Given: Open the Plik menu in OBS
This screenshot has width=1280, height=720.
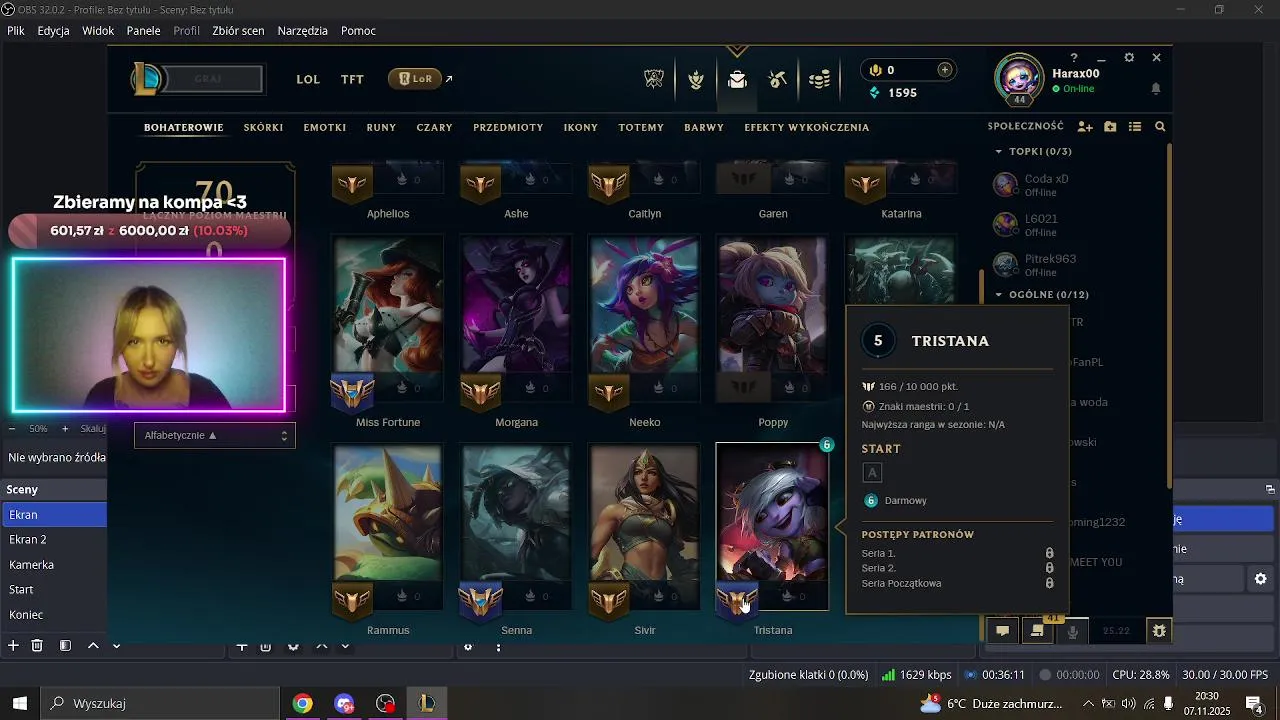Looking at the screenshot, I should pos(16,31).
